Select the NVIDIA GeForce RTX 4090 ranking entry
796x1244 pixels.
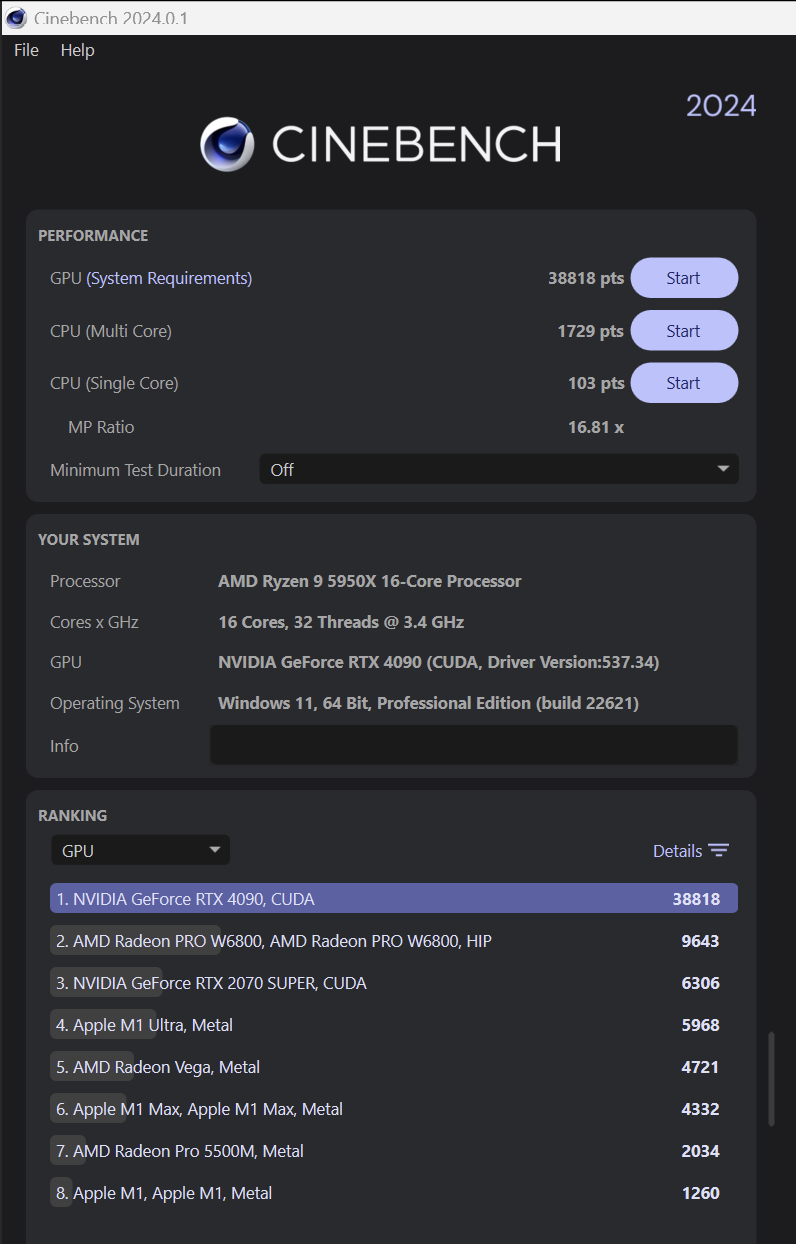click(x=393, y=899)
